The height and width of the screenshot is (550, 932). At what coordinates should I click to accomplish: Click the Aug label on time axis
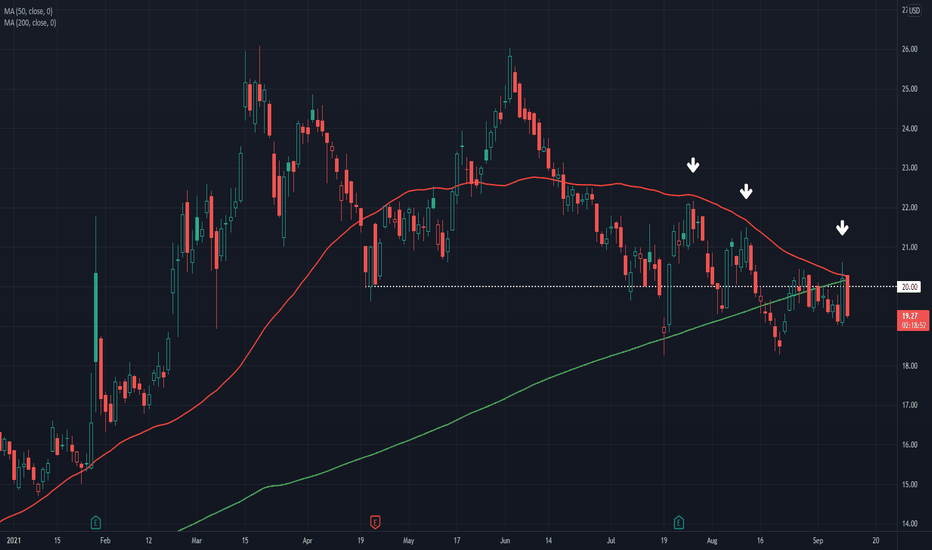click(712, 540)
